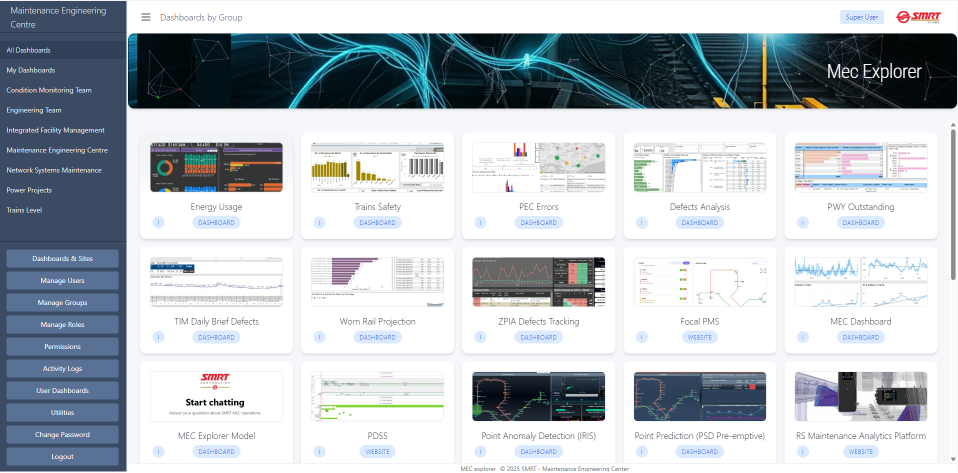The height and width of the screenshot is (473, 958).
Task: Open Activity Logs from sidebar
Action: pos(62,368)
